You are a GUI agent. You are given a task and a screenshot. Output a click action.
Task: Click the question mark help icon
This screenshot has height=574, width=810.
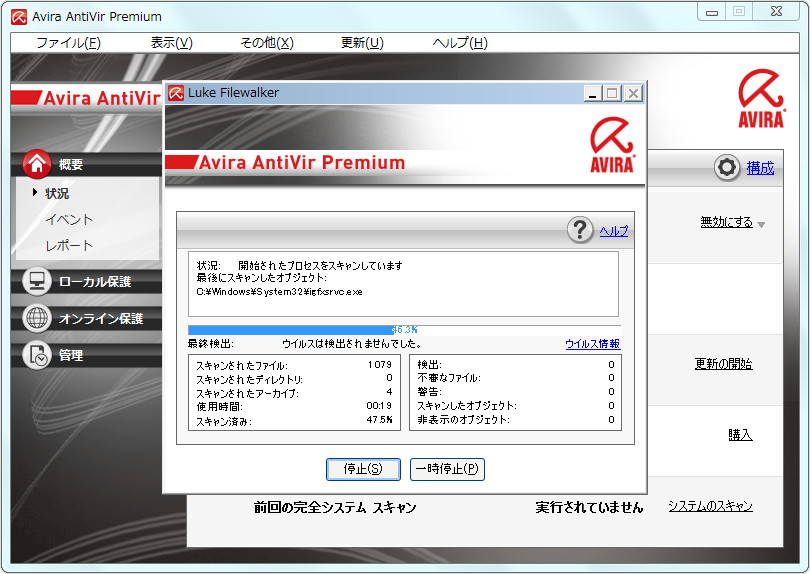pyautogui.click(x=580, y=230)
